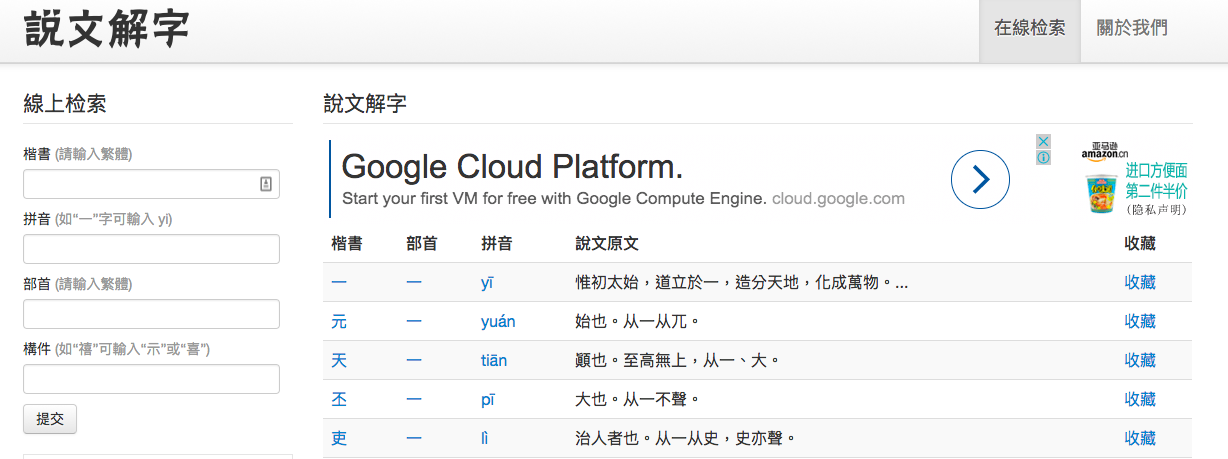Open the character 吏 link
The height and width of the screenshot is (459, 1228).
pos(339,438)
